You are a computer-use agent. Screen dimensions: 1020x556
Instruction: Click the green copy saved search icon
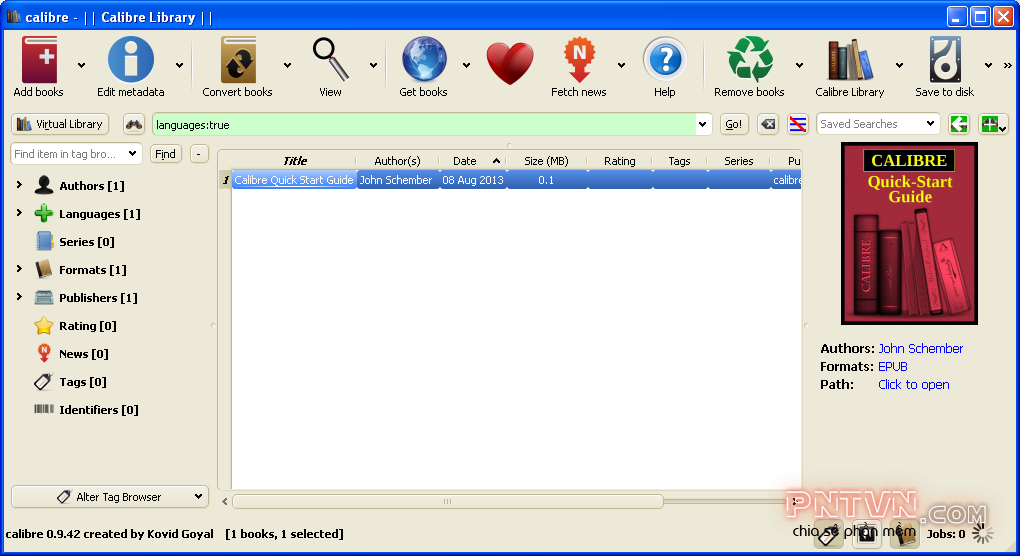click(x=958, y=124)
